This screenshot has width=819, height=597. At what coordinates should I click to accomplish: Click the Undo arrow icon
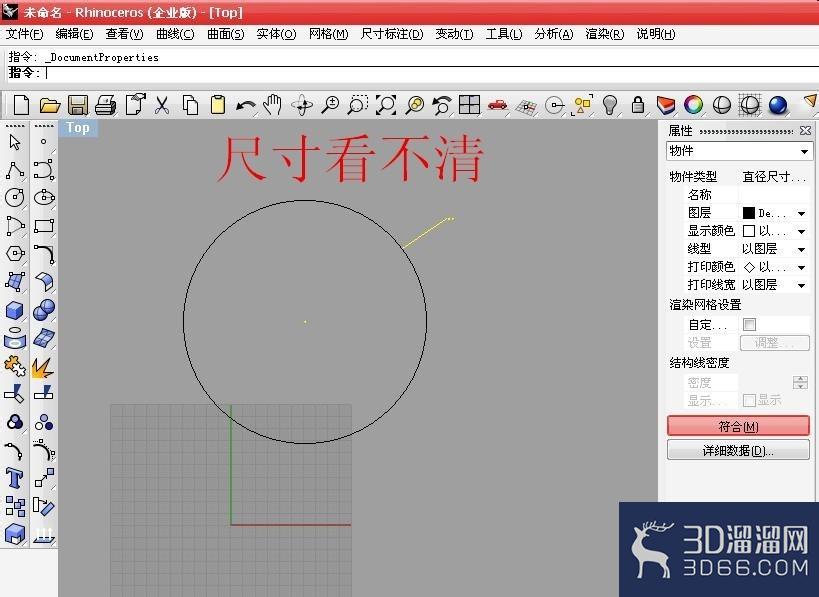[x=245, y=106]
